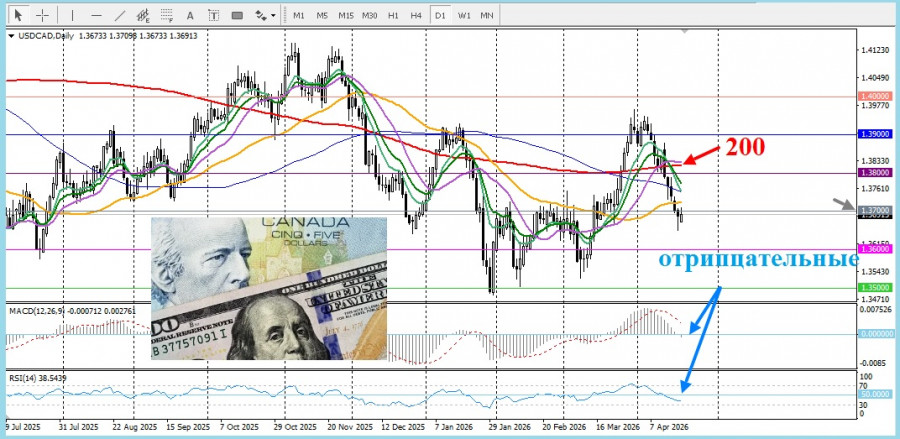Switch chart to W1 timeframe
Image resolution: width=900 pixels, height=439 pixels.
[464, 15]
